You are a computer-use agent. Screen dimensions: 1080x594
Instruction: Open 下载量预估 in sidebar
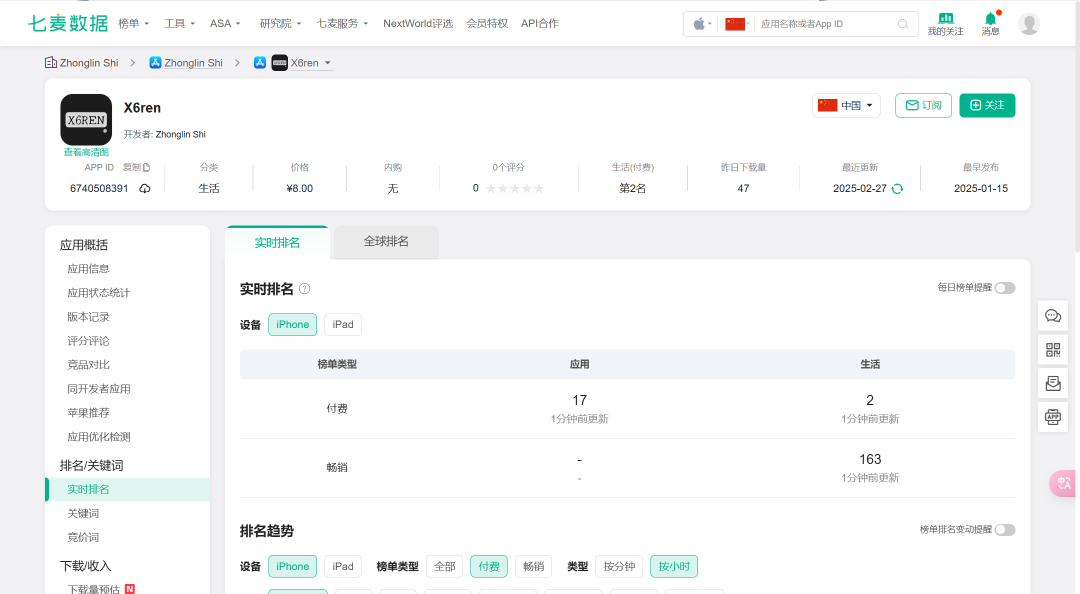(x=94, y=589)
